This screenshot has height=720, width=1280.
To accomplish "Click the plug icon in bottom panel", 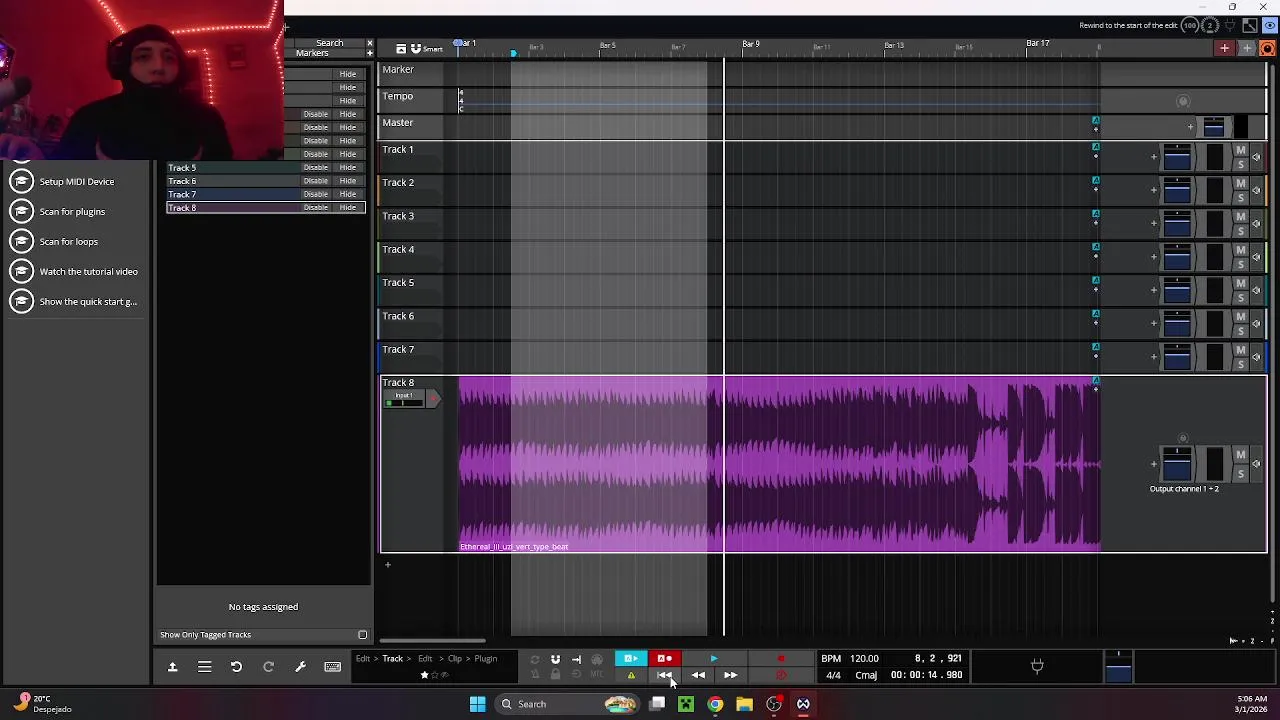I will tap(1037, 666).
